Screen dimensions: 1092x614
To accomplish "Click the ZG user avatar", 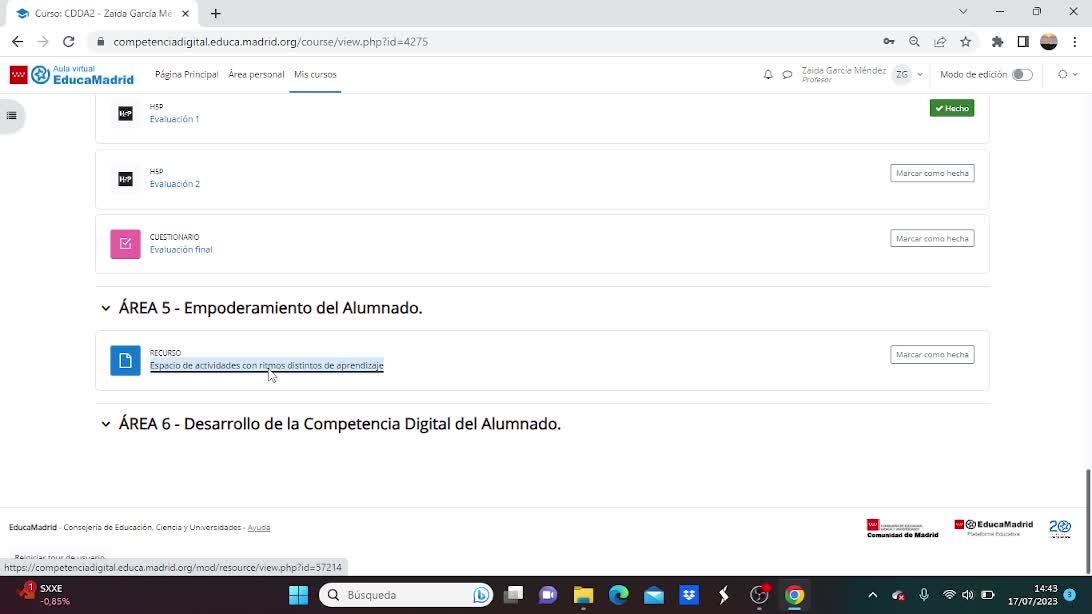I will 902,74.
